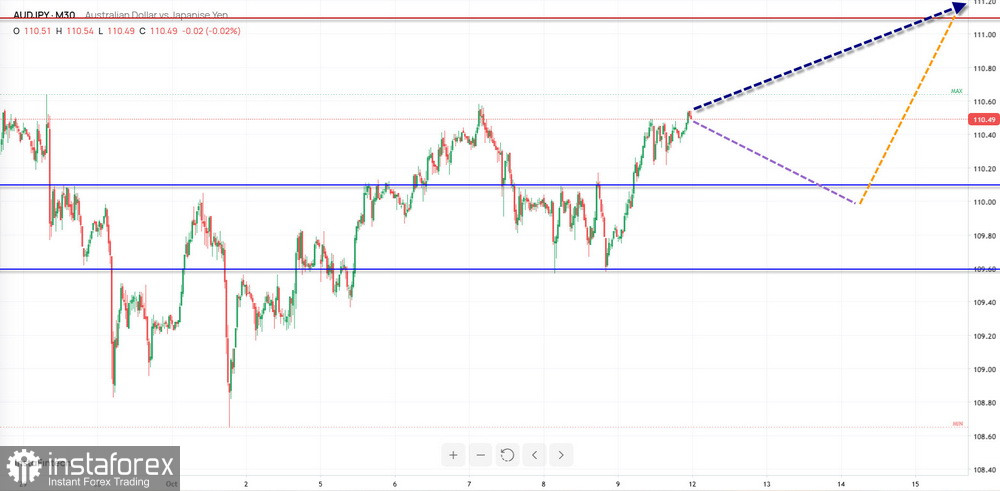This screenshot has width=1000, height=491.
Task: Click the 109.00 price axis label
Action: pos(984,369)
